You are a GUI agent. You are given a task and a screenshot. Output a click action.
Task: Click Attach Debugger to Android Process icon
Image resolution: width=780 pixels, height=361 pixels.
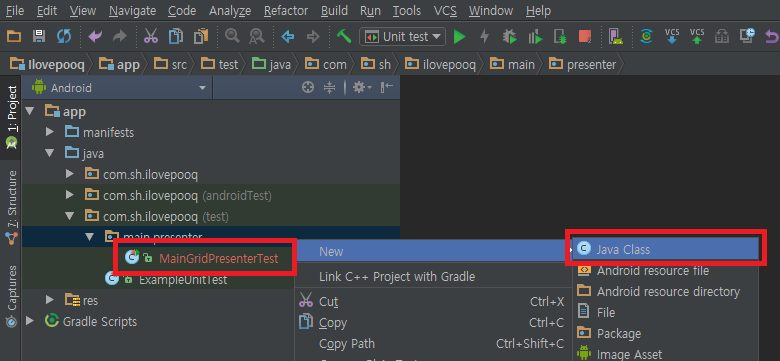pyautogui.click(x=561, y=37)
